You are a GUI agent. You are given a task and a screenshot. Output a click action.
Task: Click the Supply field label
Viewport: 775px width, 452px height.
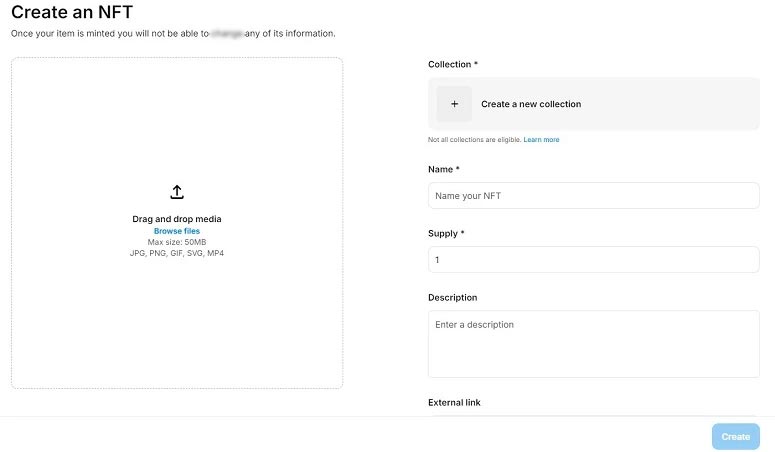pyautogui.click(x=446, y=234)
